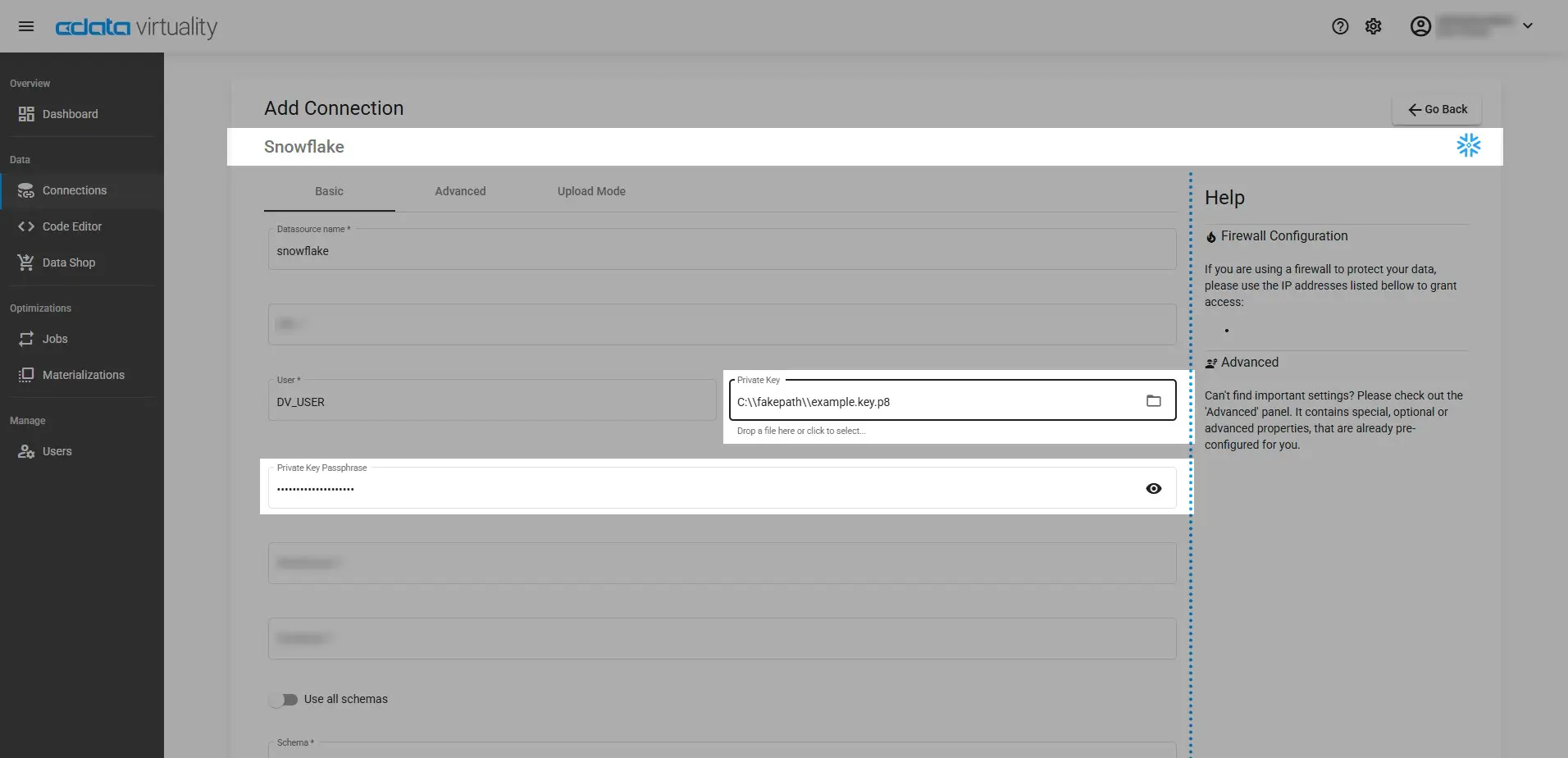Image resolution: width=1568 pixels, height=758 pixels.
Task: Click the Private Key file field
Action: 952,400
